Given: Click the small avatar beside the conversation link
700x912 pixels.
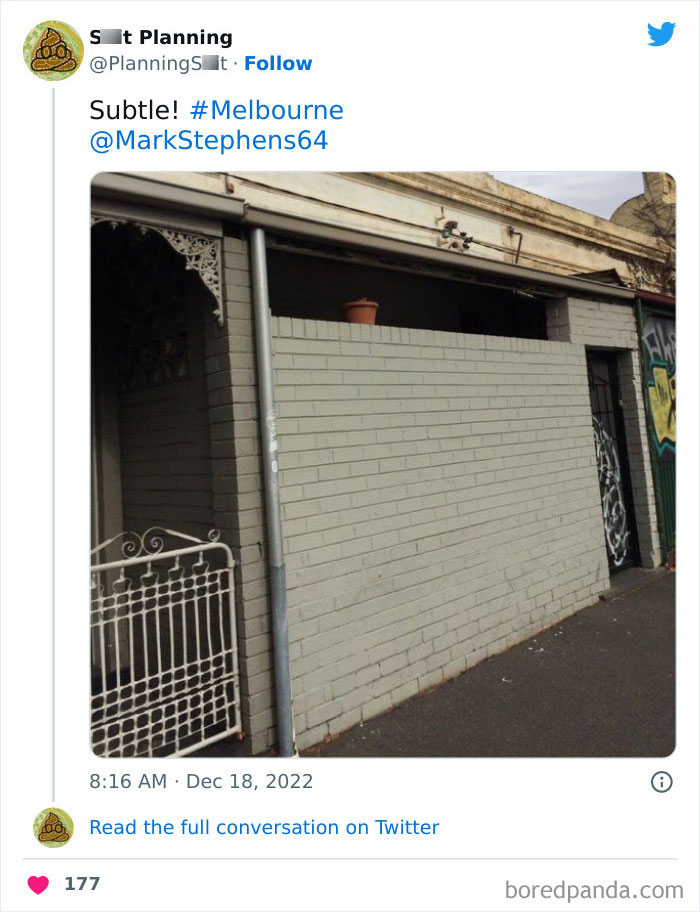Looking at the screenshot, I should 53,827.
